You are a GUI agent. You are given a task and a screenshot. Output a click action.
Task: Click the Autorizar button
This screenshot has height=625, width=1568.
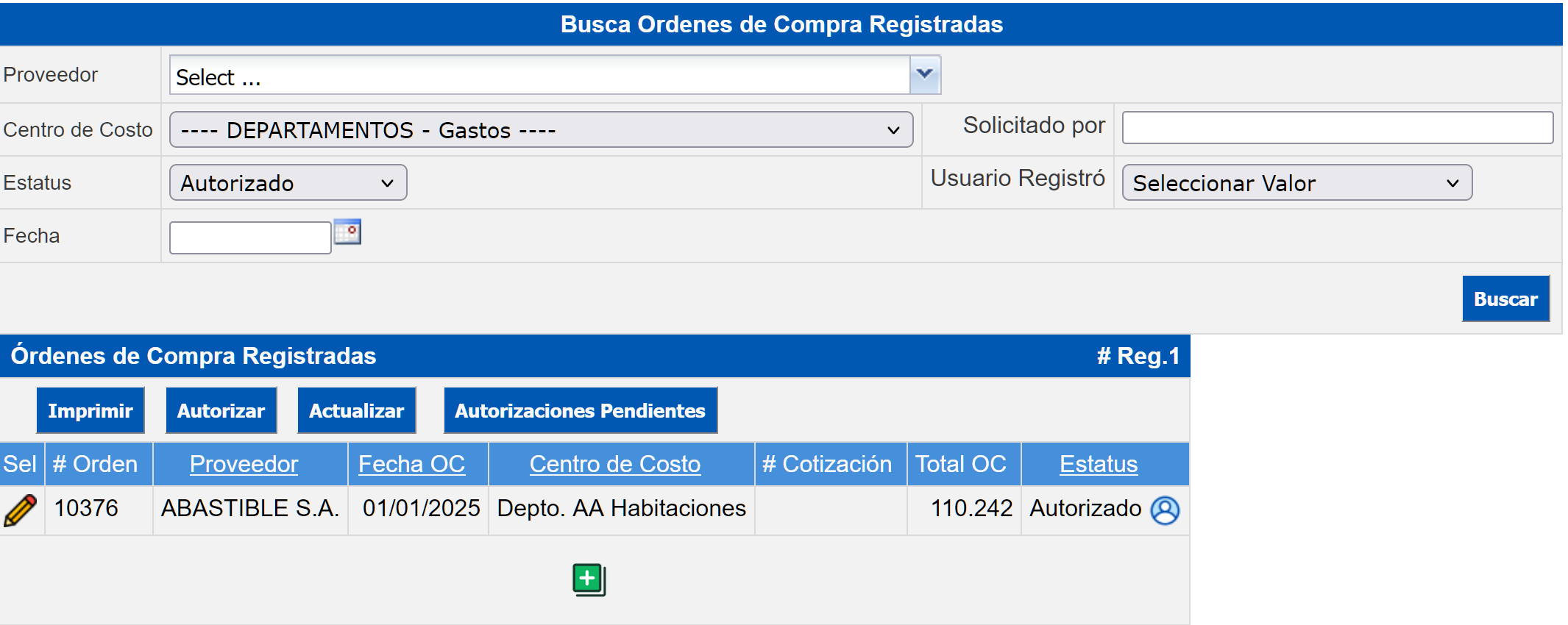point(221,410)
